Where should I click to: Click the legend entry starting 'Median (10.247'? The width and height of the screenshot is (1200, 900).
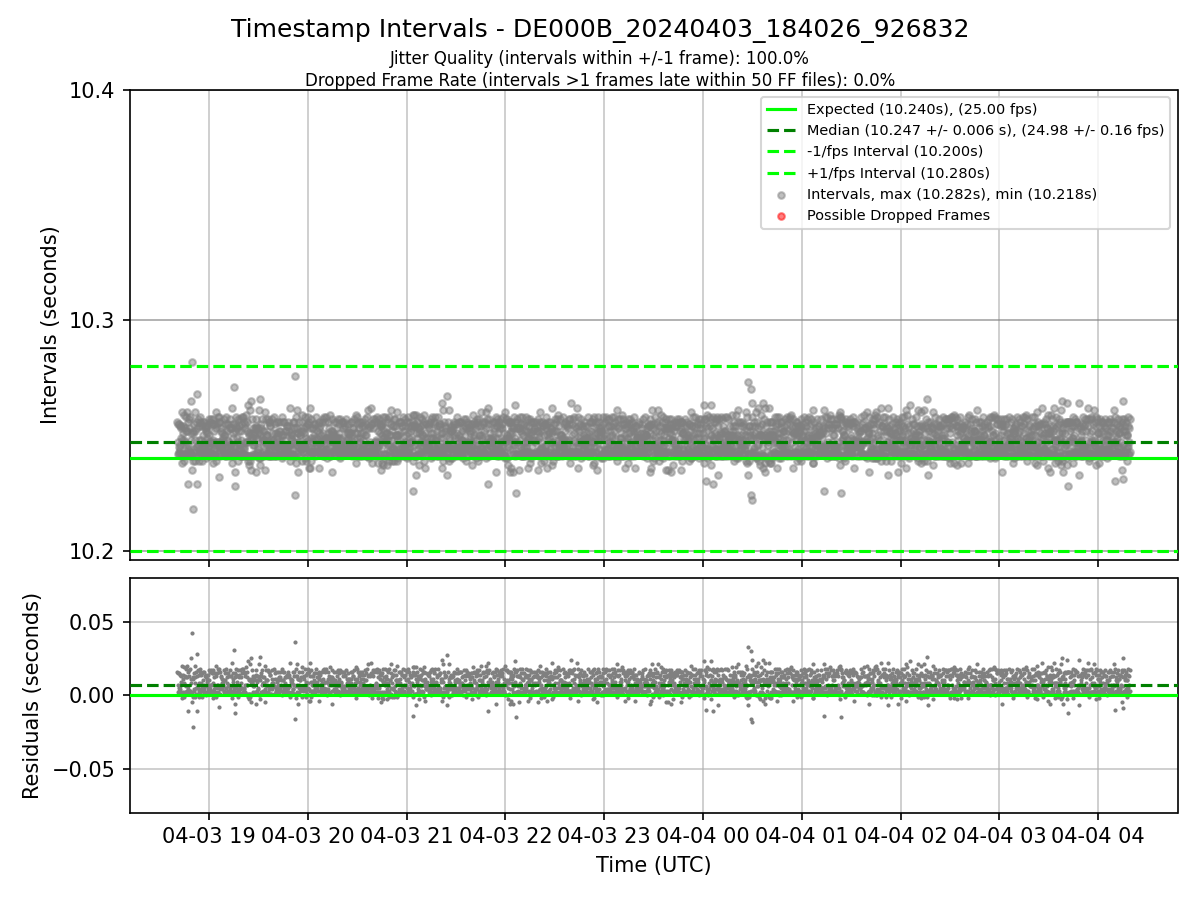985,130
